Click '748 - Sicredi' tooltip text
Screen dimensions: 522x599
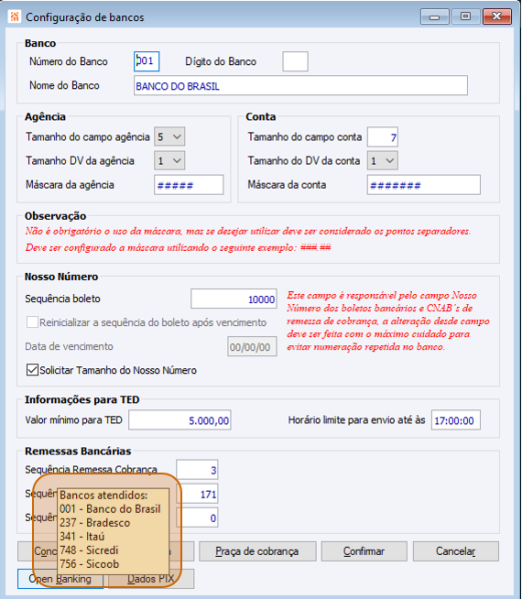tap(89, 550)
